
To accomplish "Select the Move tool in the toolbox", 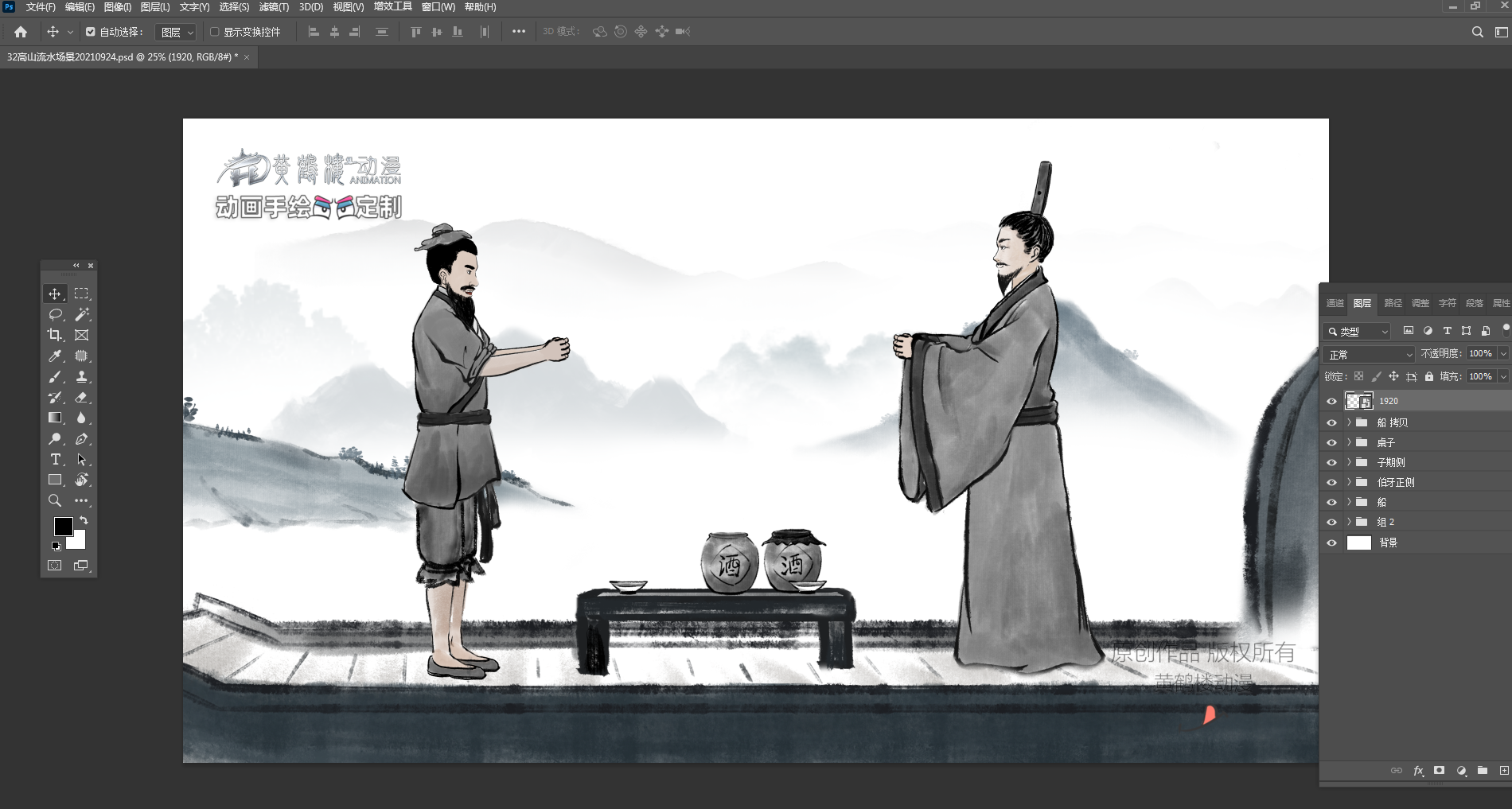I will pyautogui.click(x=54, y=294).
